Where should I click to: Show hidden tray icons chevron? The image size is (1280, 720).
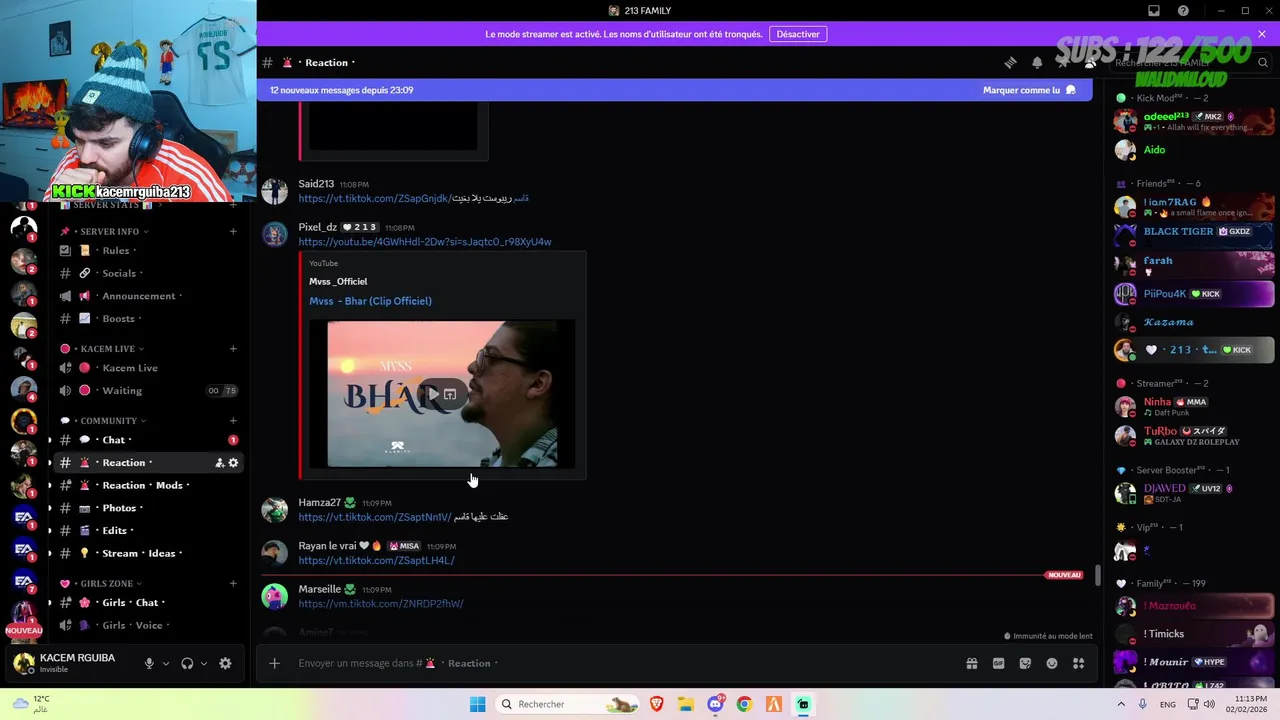(x=1120, y=704)
